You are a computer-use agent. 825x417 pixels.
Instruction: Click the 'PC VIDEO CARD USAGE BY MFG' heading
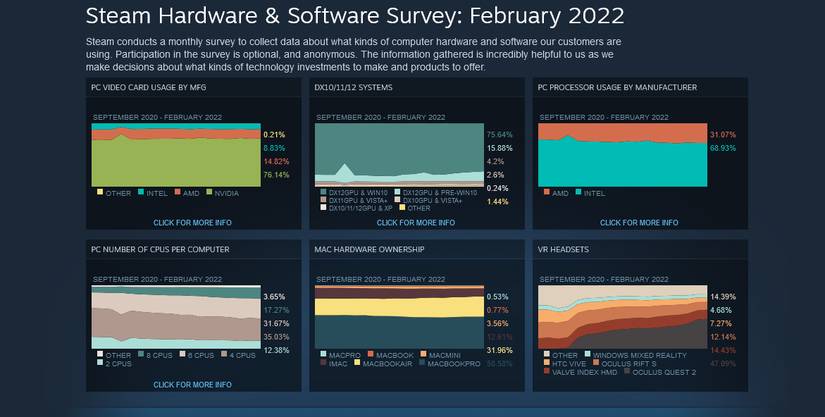point(148,87)
